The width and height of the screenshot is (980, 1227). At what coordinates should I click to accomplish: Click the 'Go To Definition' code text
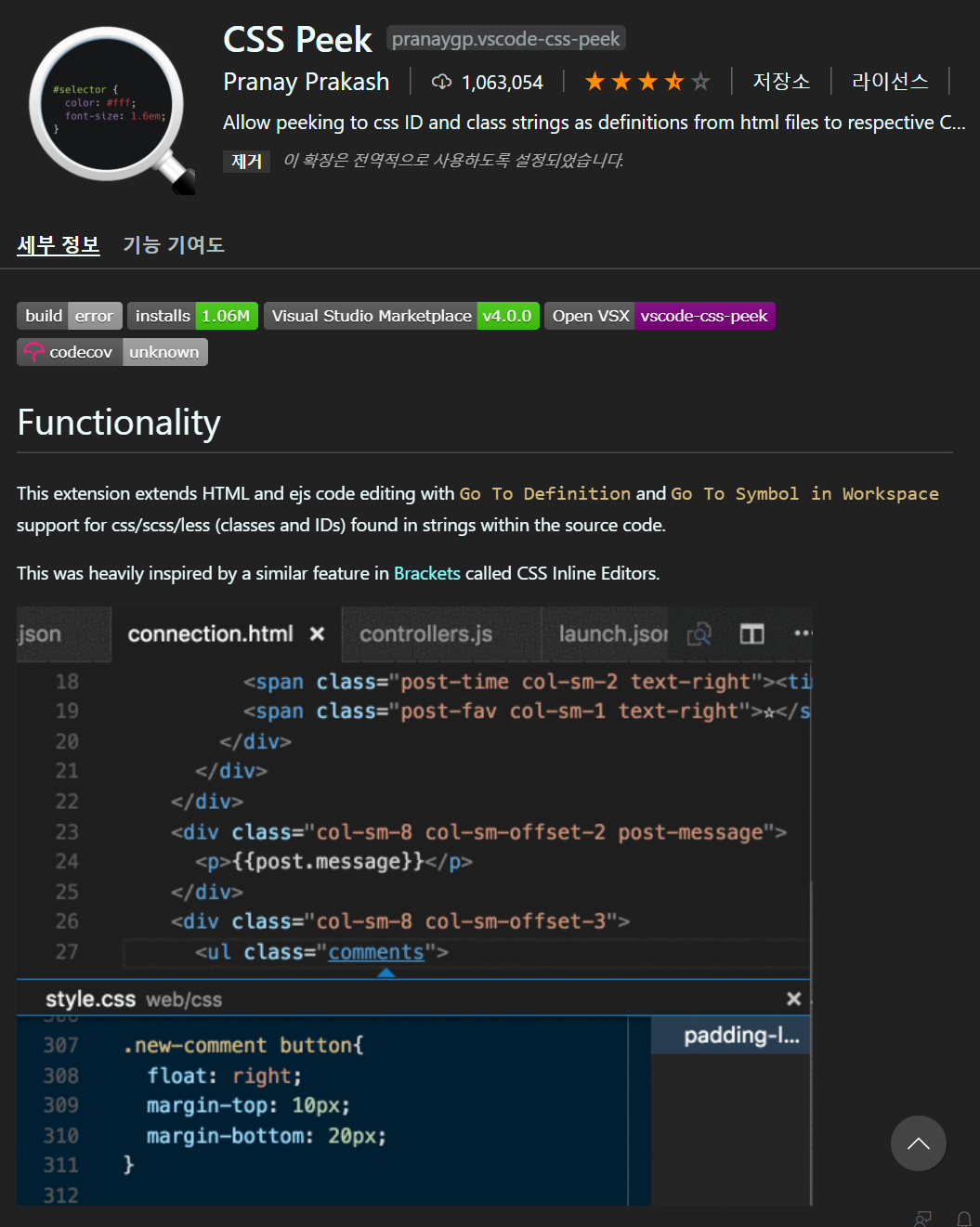click(545, 494)
